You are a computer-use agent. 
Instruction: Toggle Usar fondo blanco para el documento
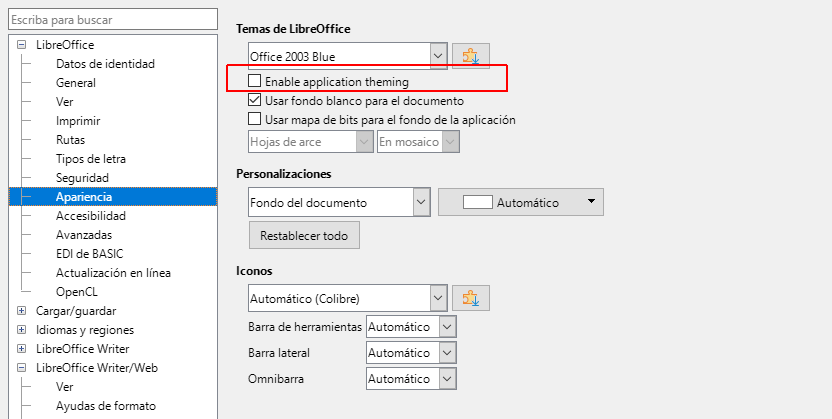(x=256, y=100)
